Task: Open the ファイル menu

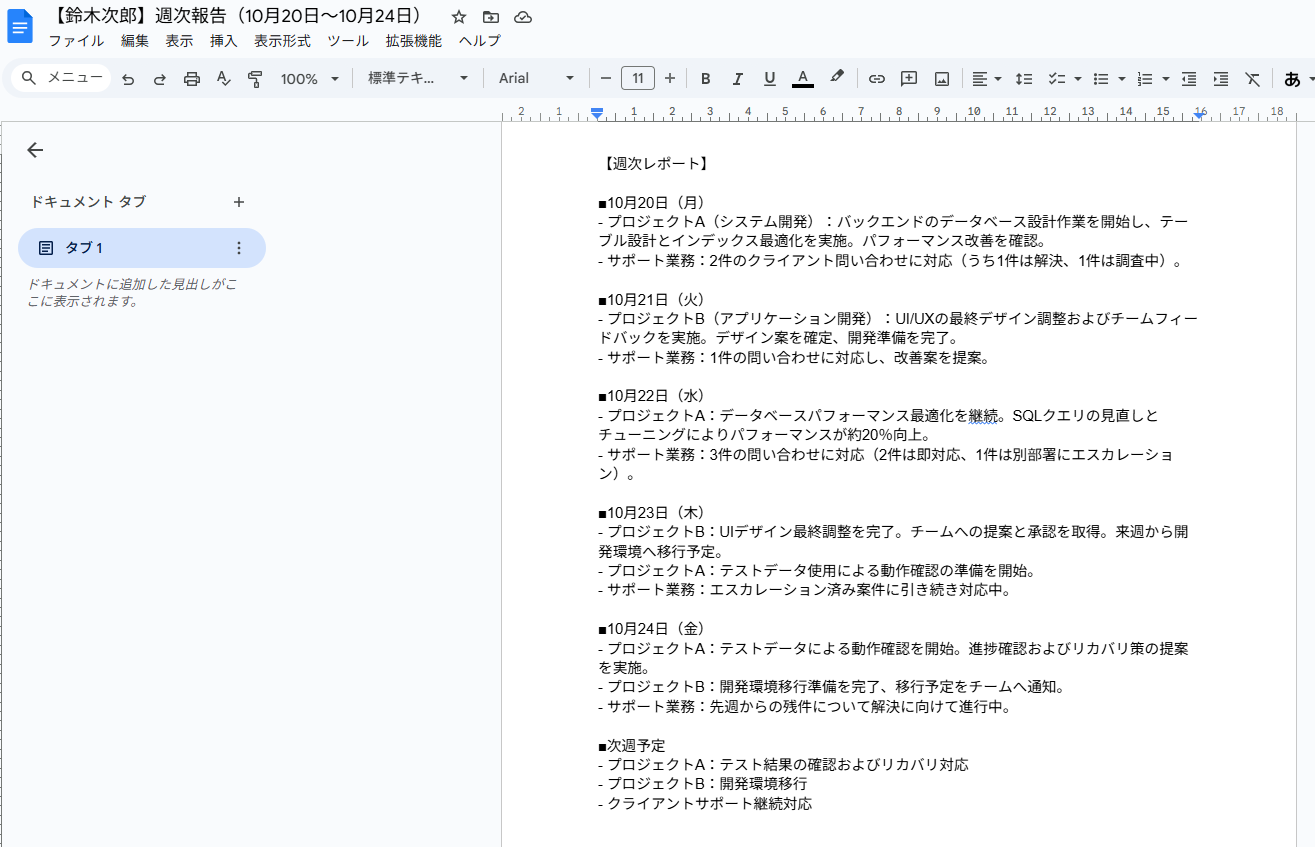Action: click(x=76, y=41)
